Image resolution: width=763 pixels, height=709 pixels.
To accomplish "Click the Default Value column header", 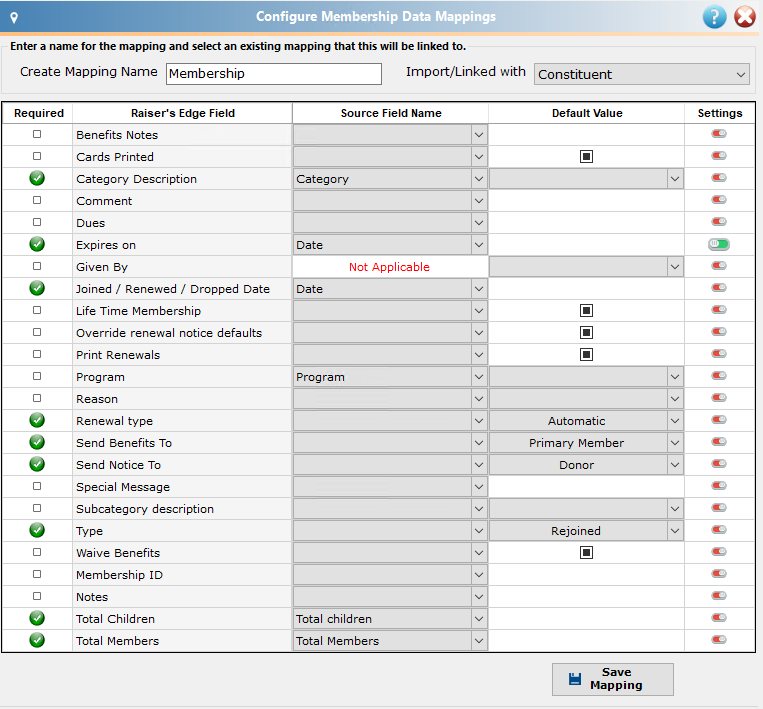I will [x=587, y=113].
